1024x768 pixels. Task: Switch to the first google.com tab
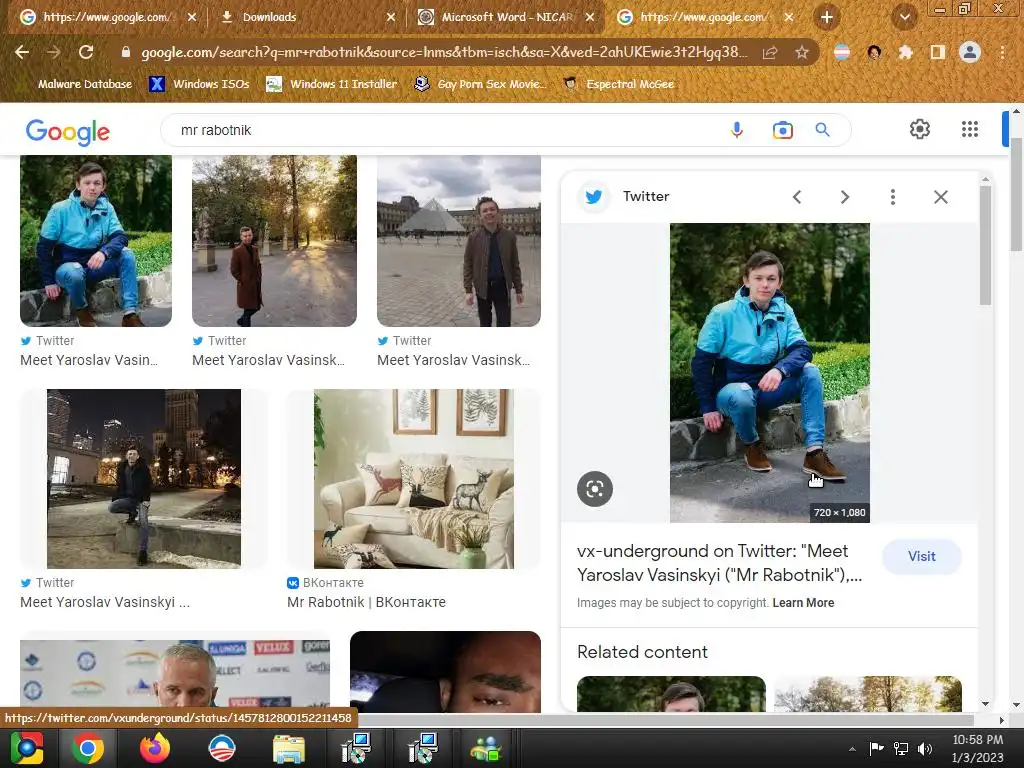point(108,17)
